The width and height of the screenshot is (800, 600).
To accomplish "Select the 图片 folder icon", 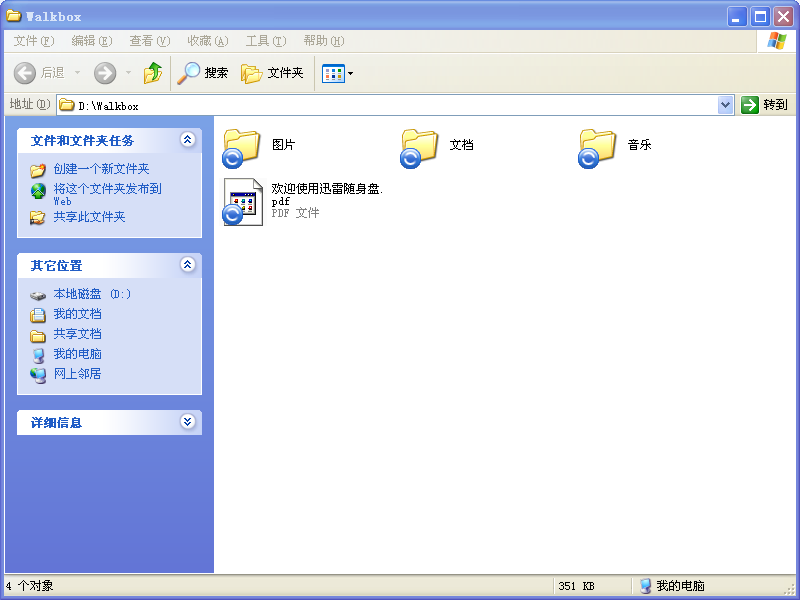I will [x=241, y=148].
